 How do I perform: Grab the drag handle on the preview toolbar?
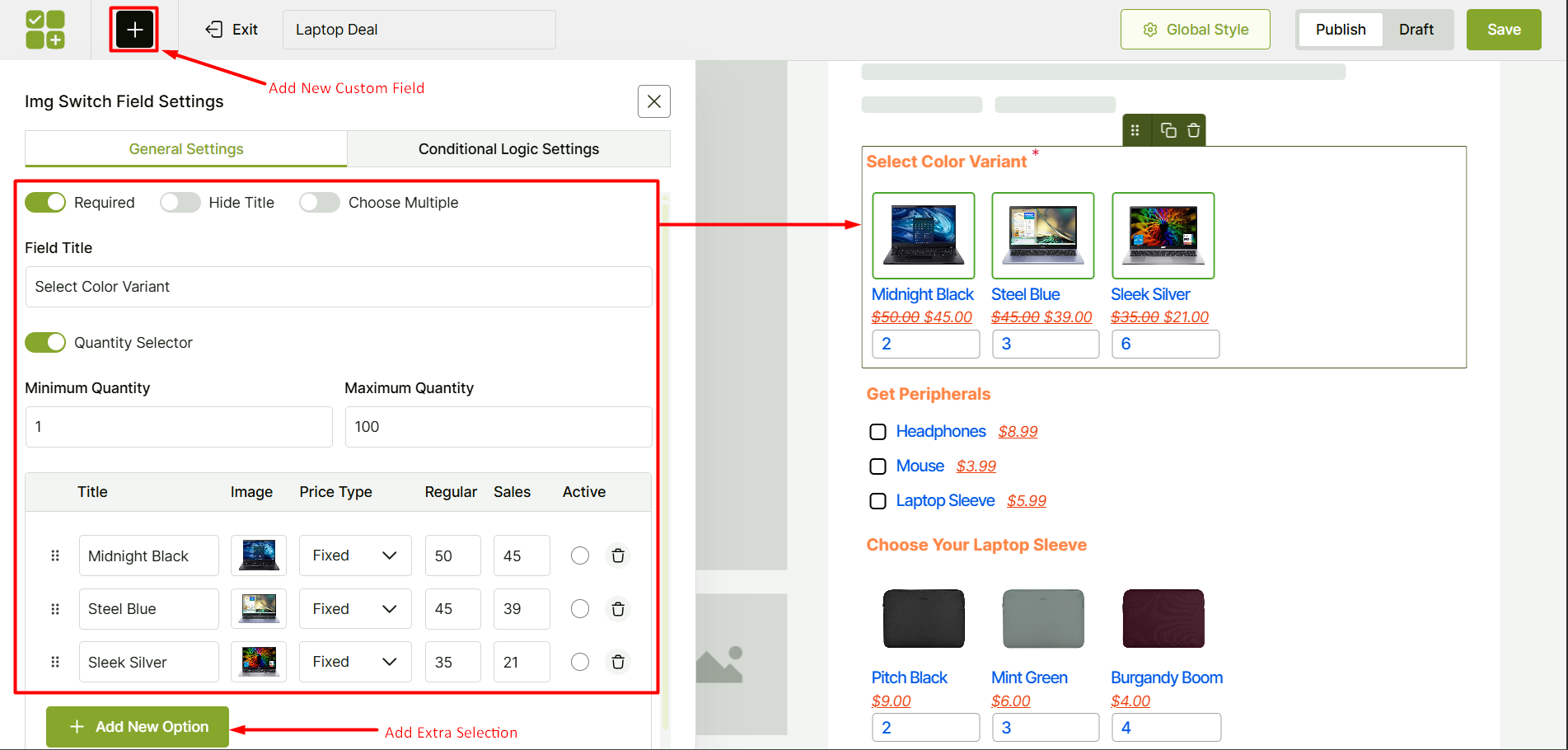(x=1136, y=129)
